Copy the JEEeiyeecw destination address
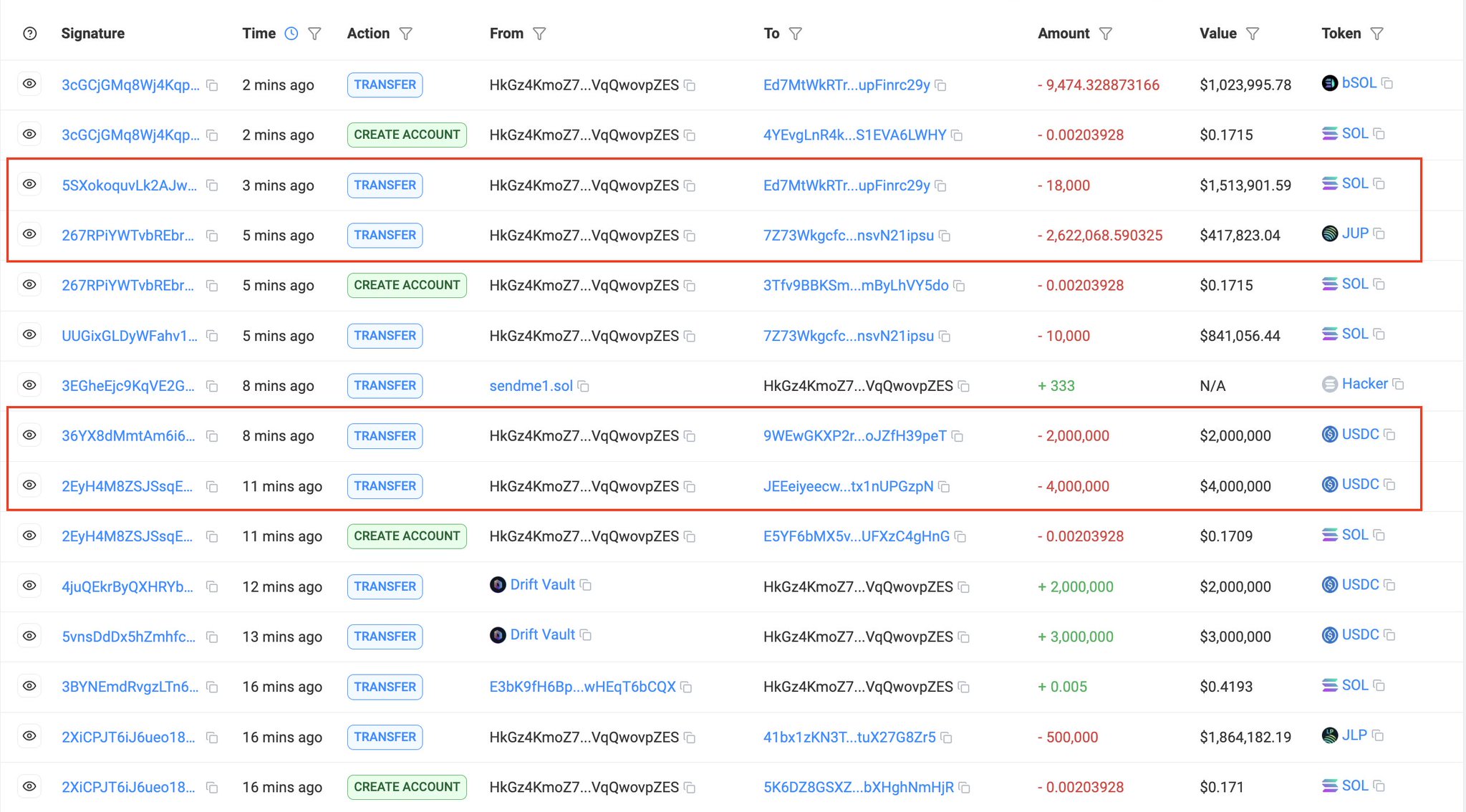 tap(945, 487)
